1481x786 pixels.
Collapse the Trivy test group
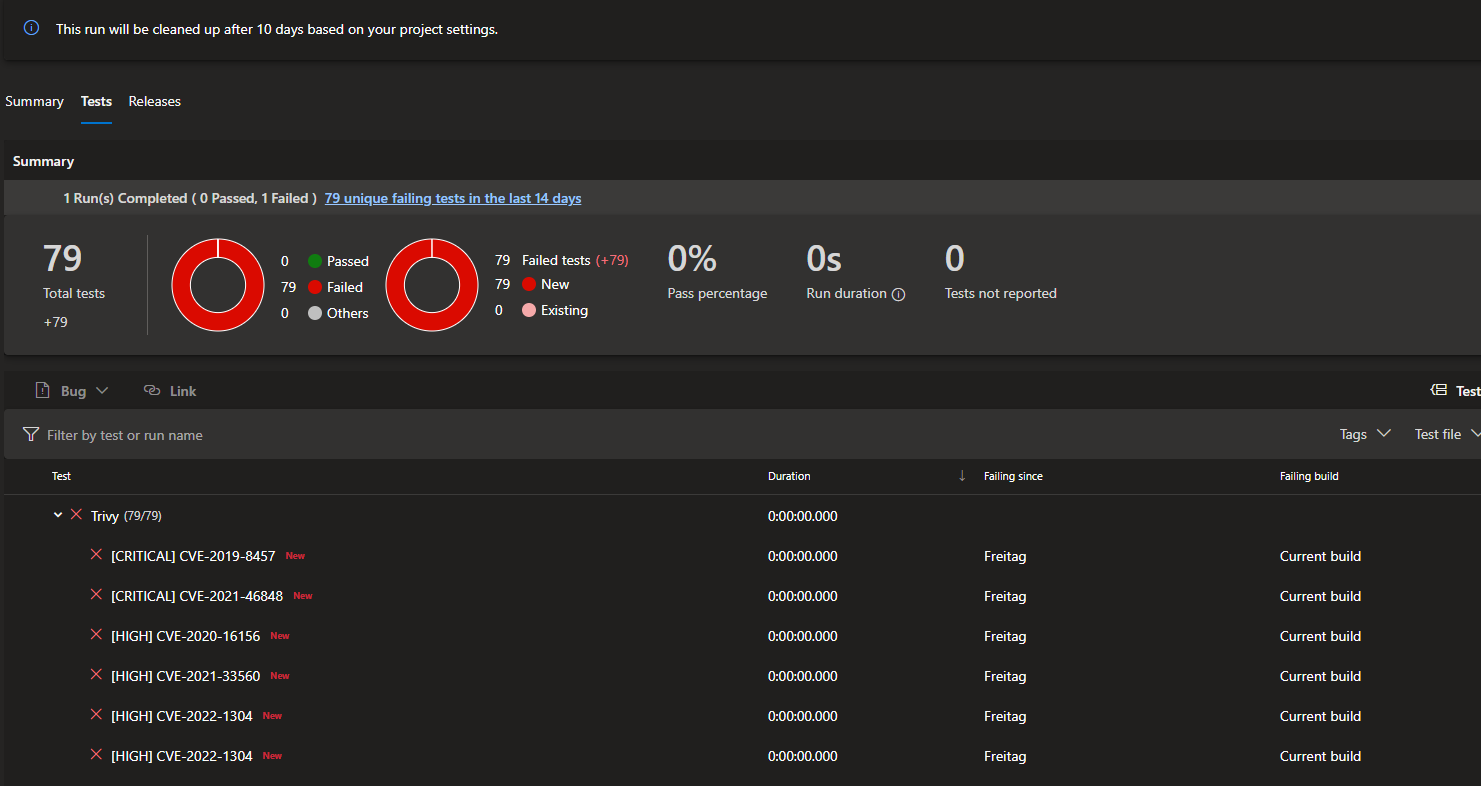57,515
